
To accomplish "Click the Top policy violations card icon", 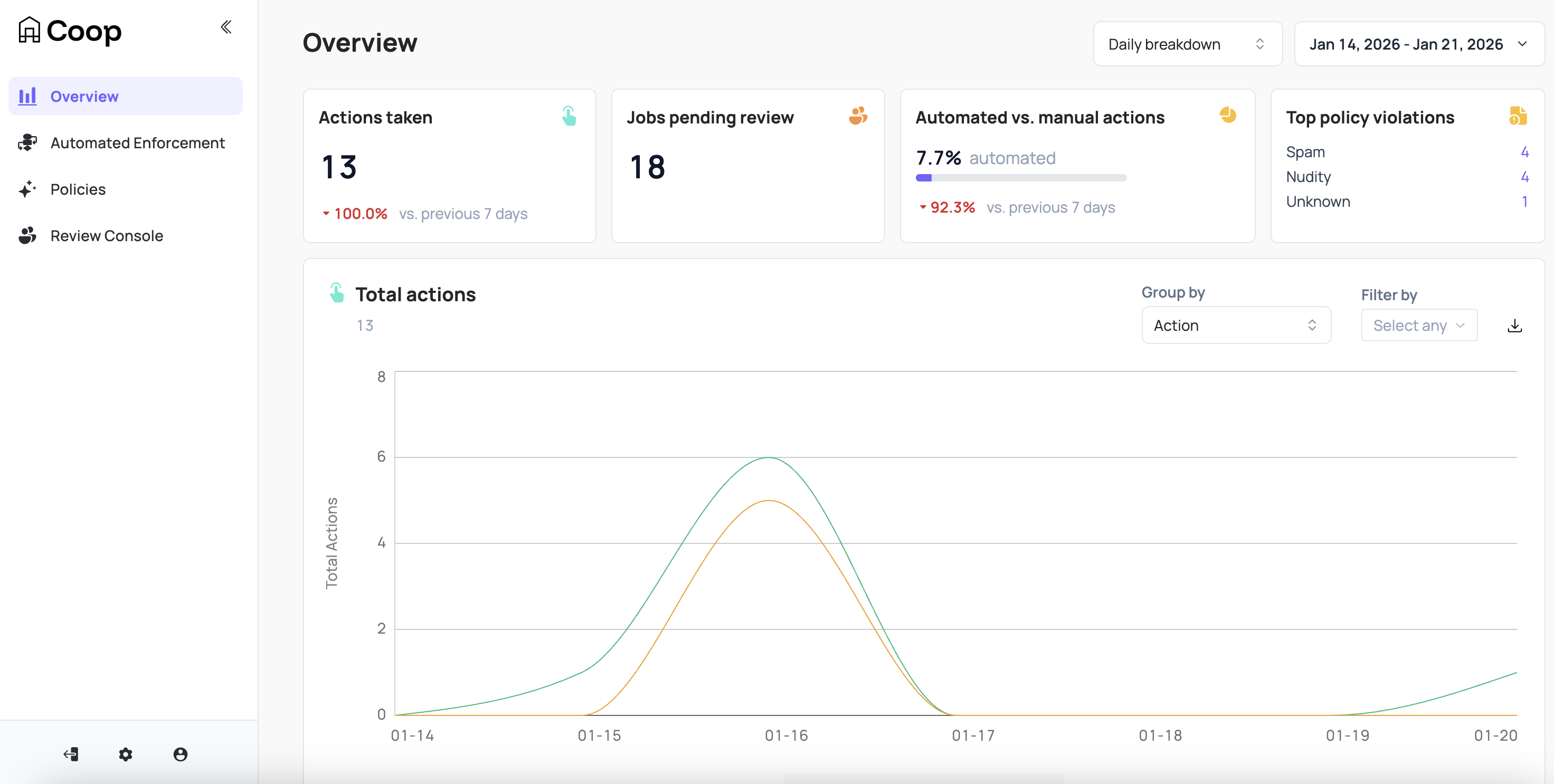I will (1519, 117).
